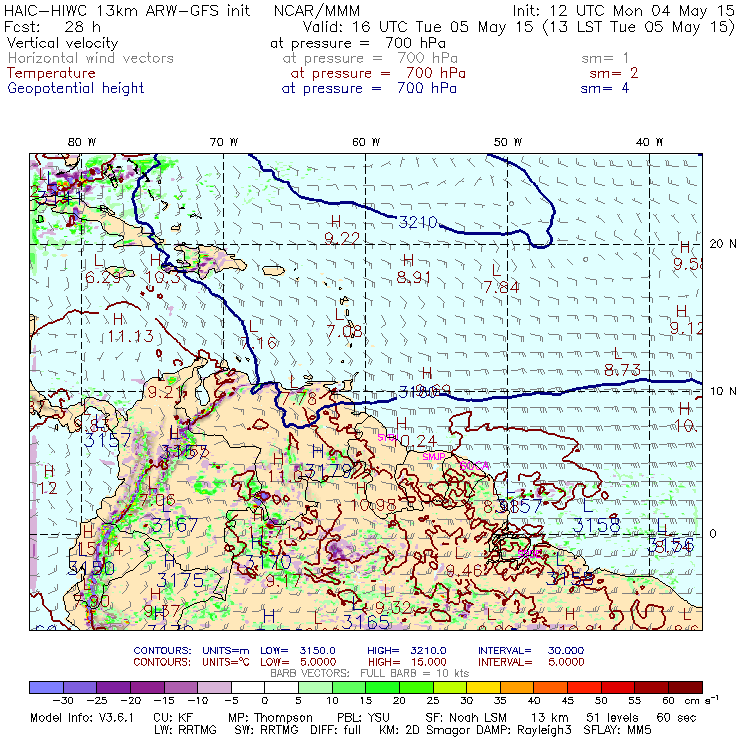
Task: Click the 'Vertical velocity' field label
Action: click(x=62, y=43)
